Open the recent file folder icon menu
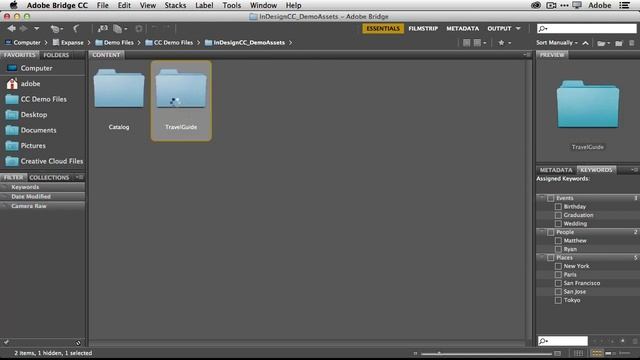This screenshot has height=360, width=640. [x=603, y=43]
